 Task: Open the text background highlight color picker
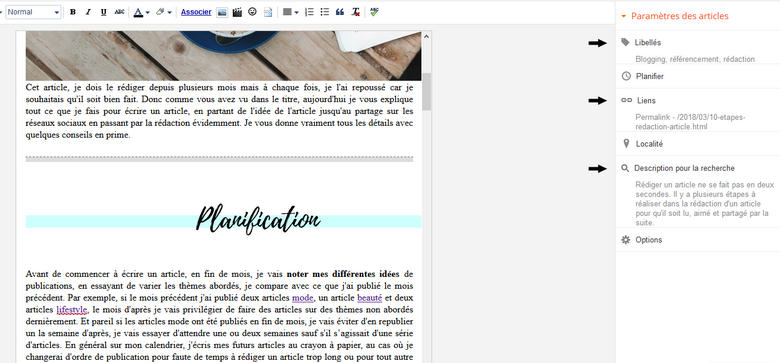click(x=164, y=12)
